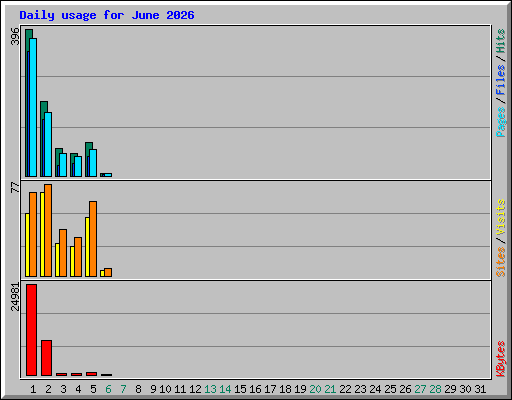
Task: Click day label 2 on the x-axis
Action: coord(48,389)
